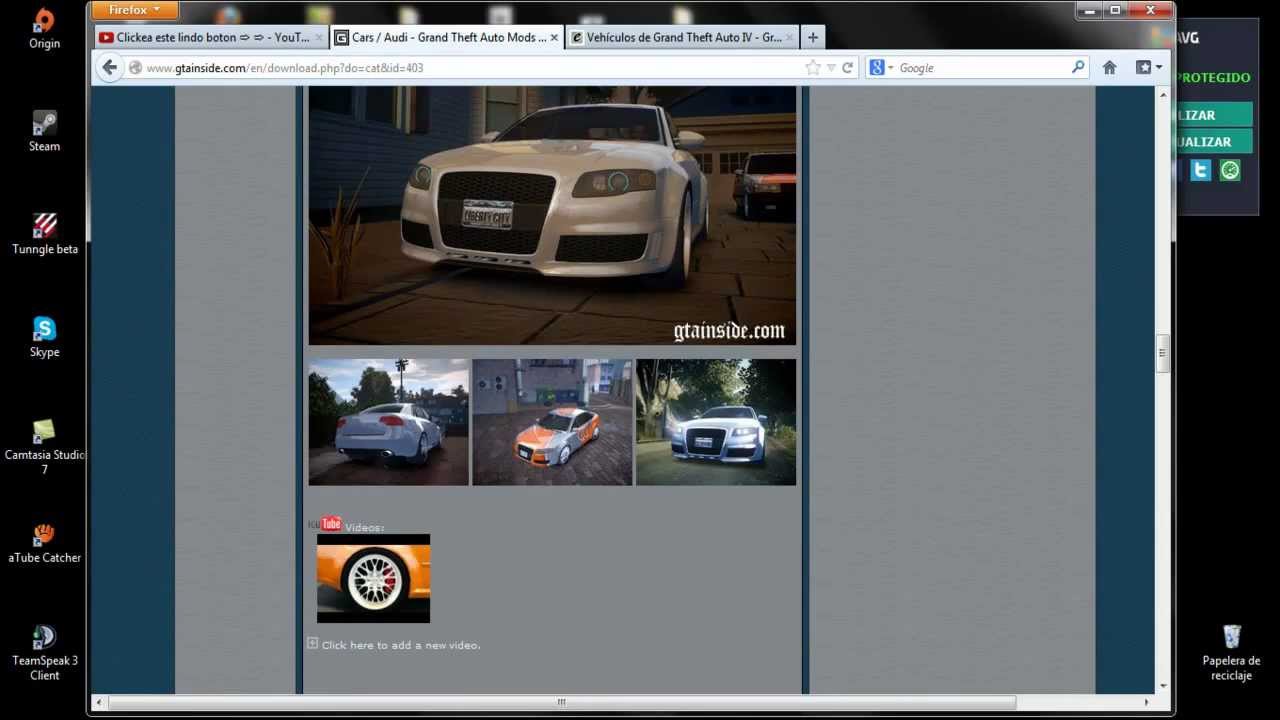This screenshot has width=1280, height=720.
Task: Open the Firefox menu button
Action: click(x=135, y=10)
